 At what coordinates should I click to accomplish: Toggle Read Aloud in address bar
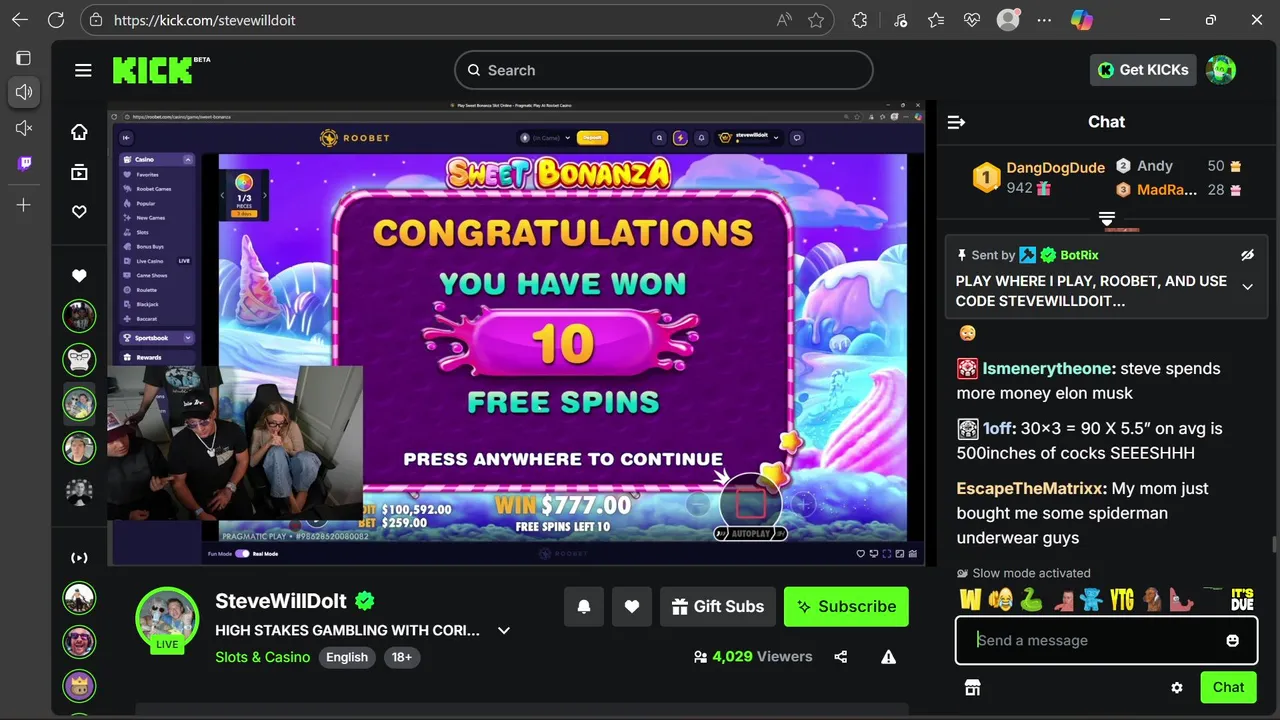pyautogui.click(x=784, y=20)
